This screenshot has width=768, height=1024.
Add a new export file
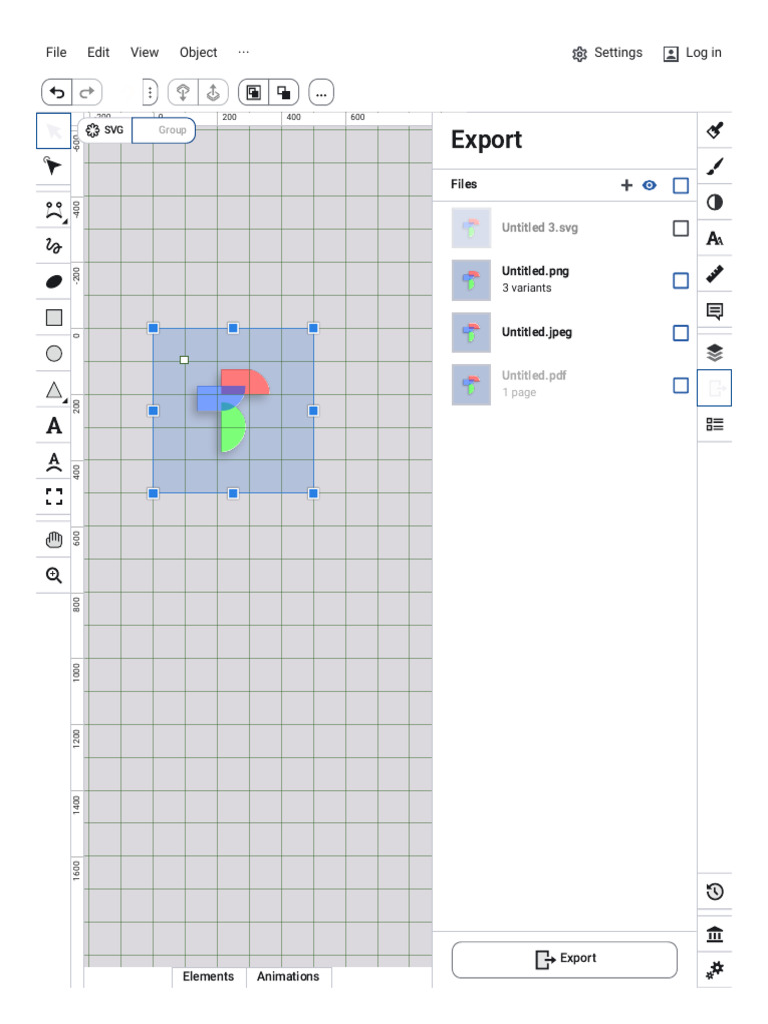tap(626, 185)
